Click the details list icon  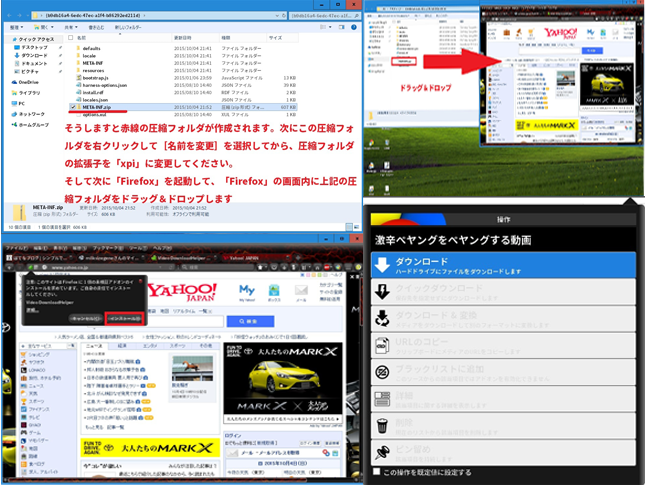[x=382, y=399]
